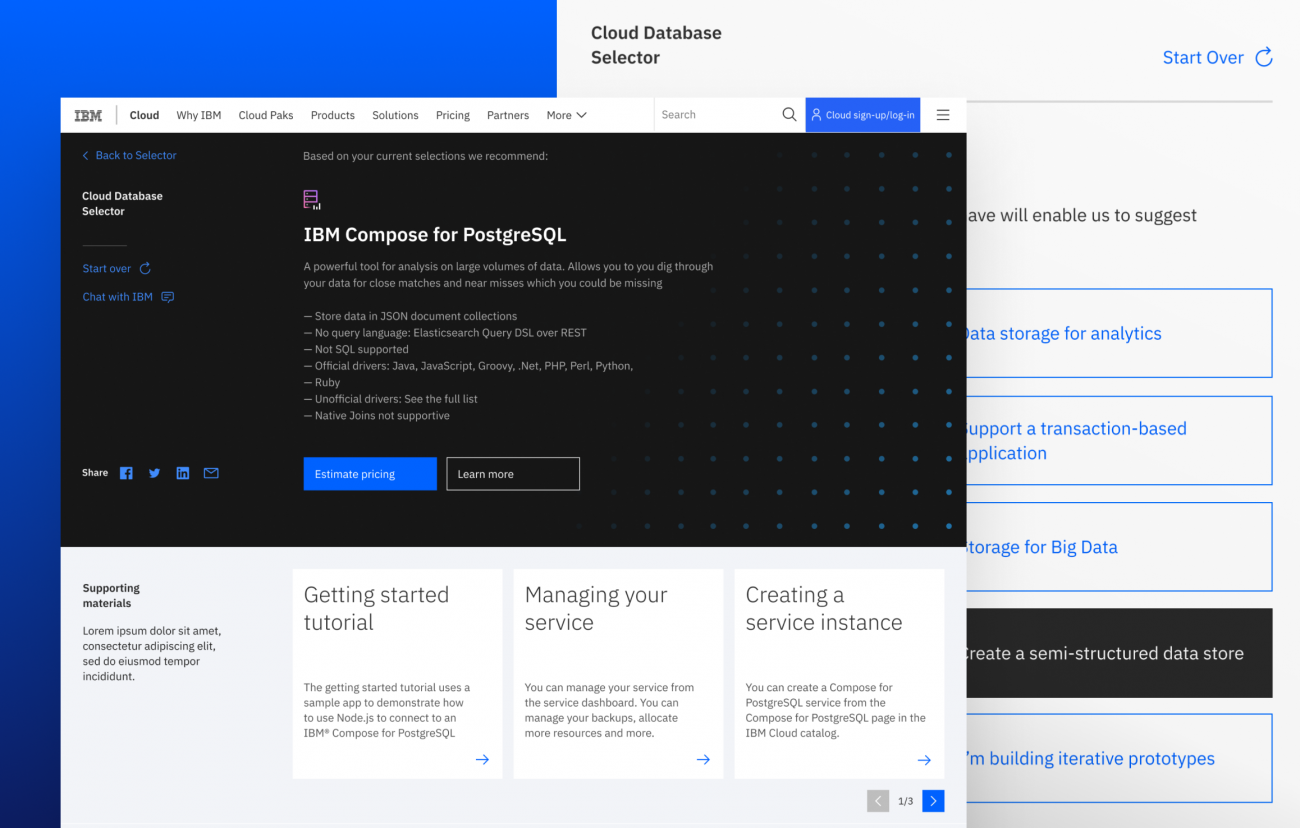
Task: Open the Solutions menu item
Action: coord(395,115)
